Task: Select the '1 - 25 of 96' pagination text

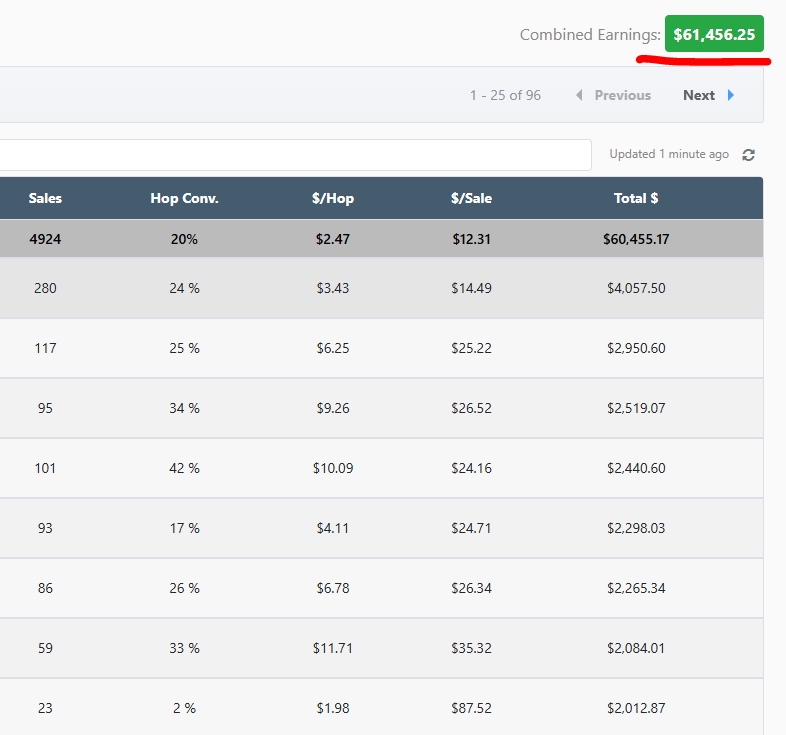Action: (x=505, y=95)
